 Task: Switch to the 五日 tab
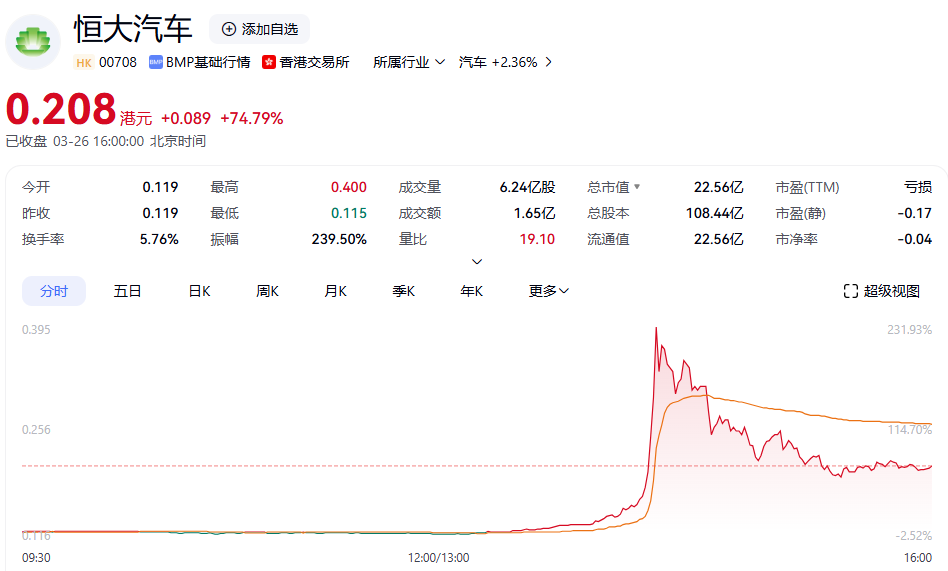click(x=127, y=291)
